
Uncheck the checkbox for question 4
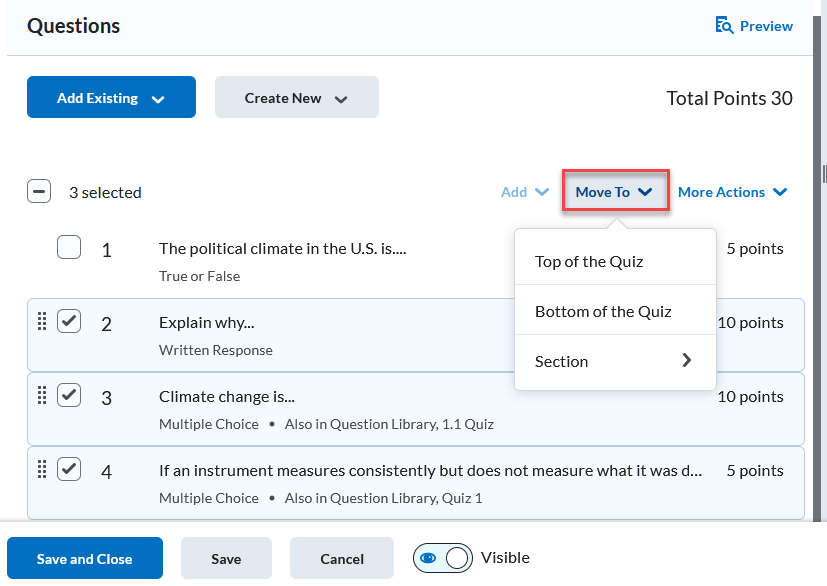[x=69, y=470]
